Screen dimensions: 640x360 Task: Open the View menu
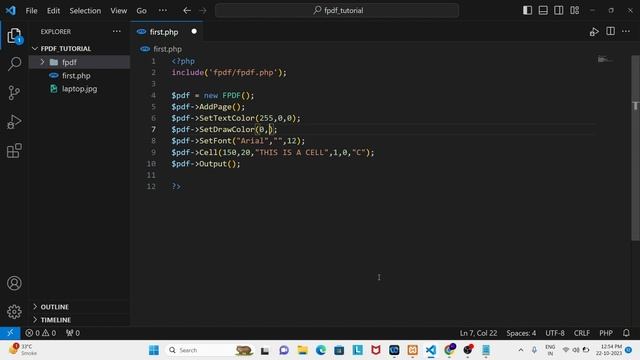[x=119, y=11]
